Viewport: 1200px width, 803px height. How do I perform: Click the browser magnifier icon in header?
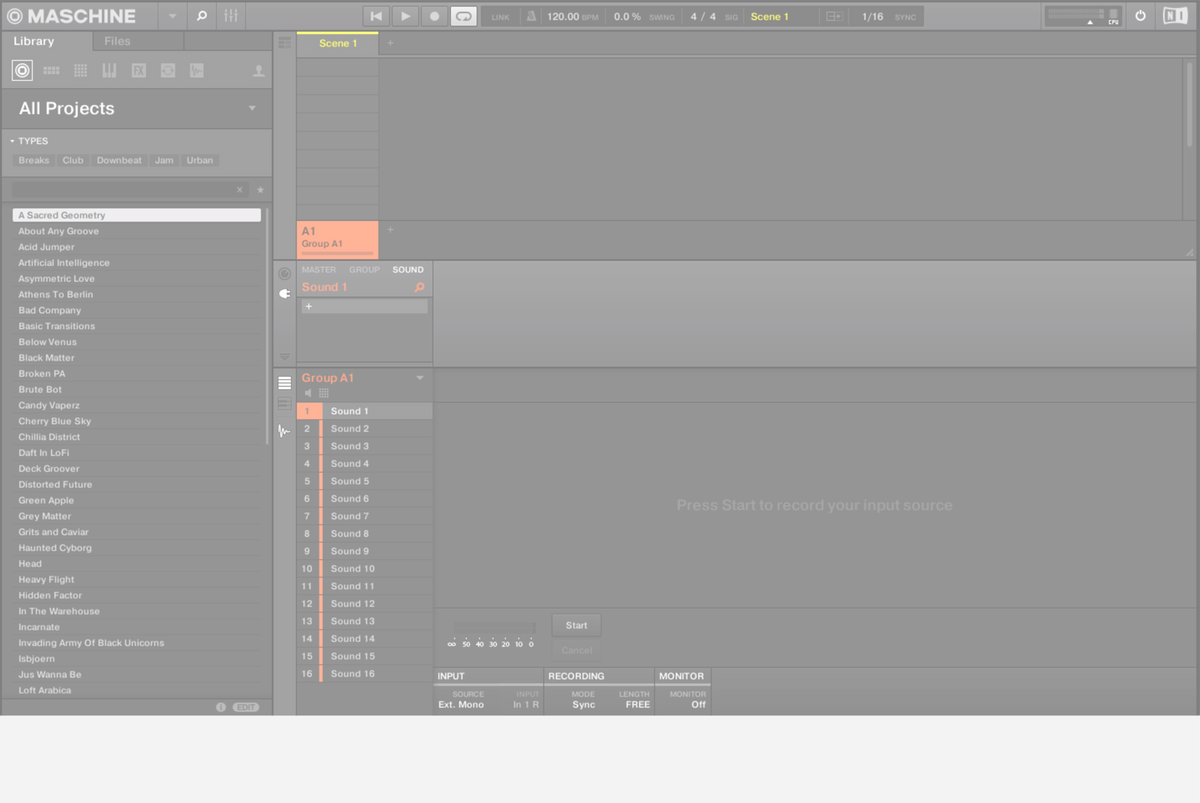point(201,16)
